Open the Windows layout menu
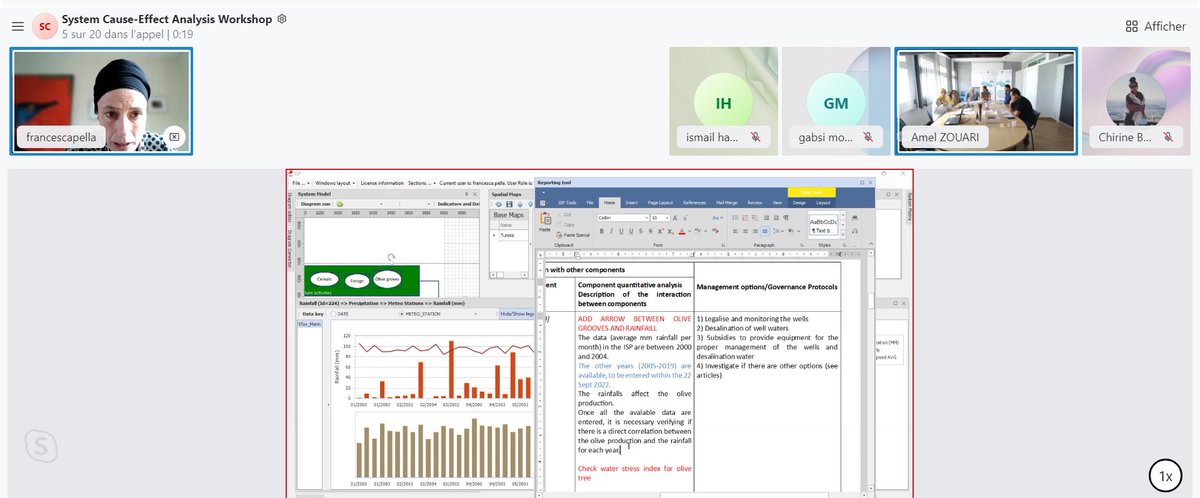 pyautogui.click(x=333, y=184)
